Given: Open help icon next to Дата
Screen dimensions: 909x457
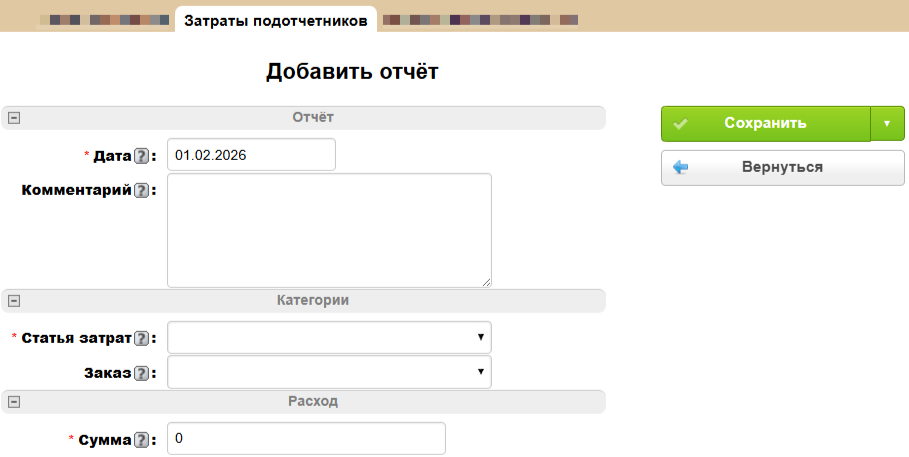Looking at the screenshot, I should [x=142, y=156].
